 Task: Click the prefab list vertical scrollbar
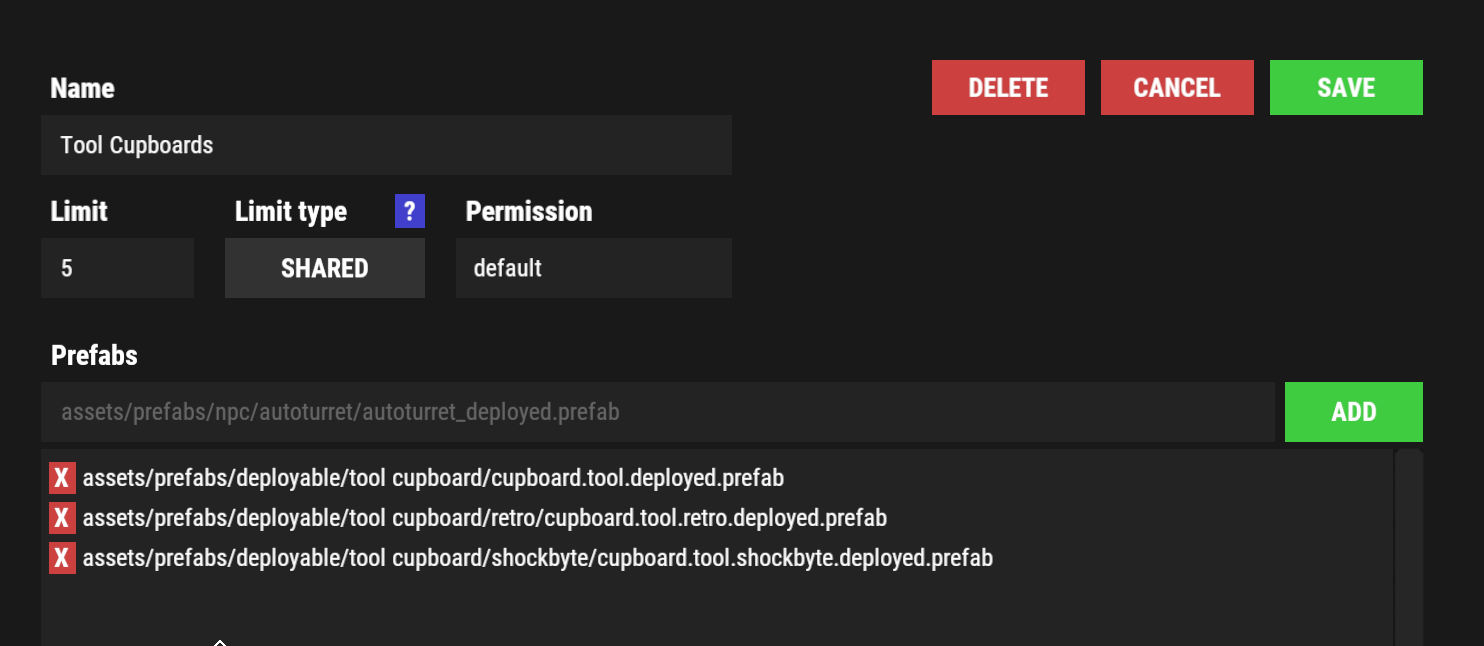click(1408, 547)
